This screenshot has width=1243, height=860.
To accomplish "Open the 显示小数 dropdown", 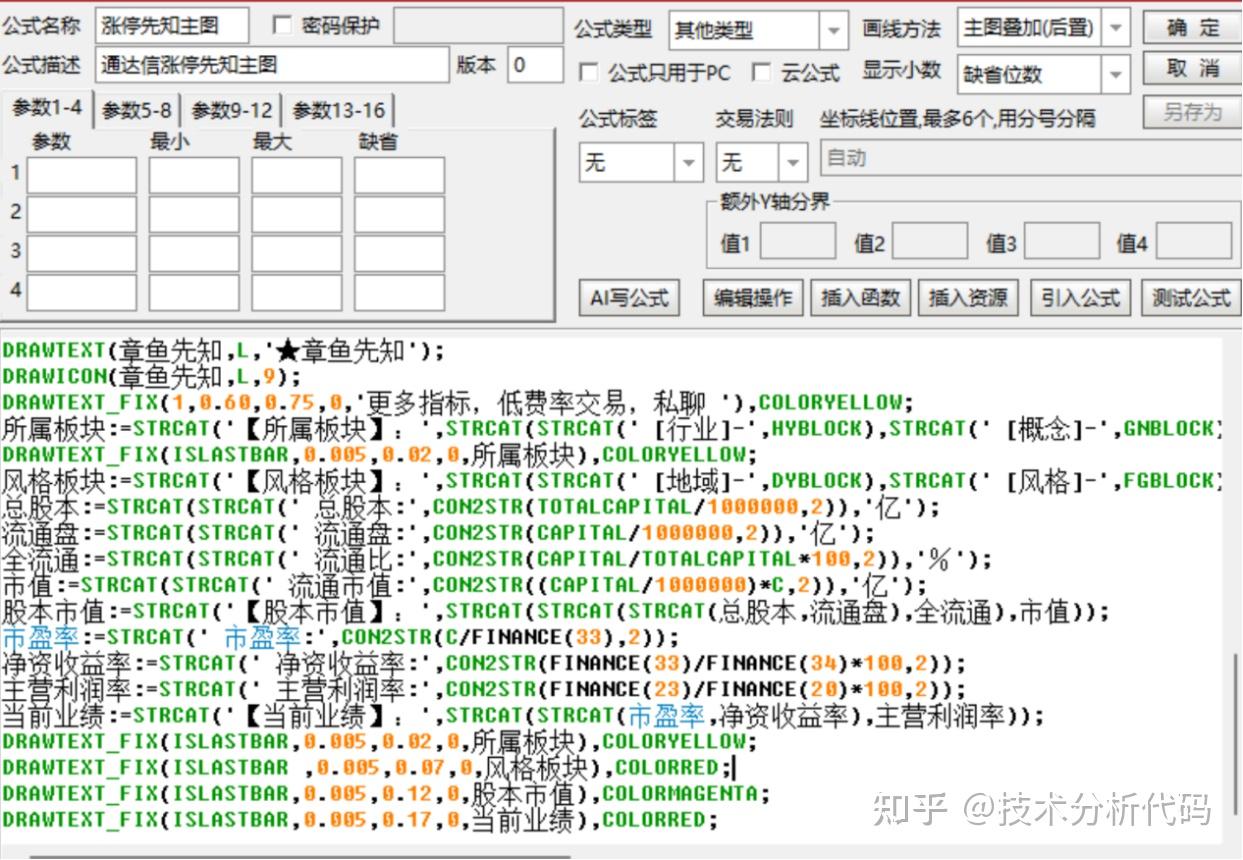I will coord(1117,74).
